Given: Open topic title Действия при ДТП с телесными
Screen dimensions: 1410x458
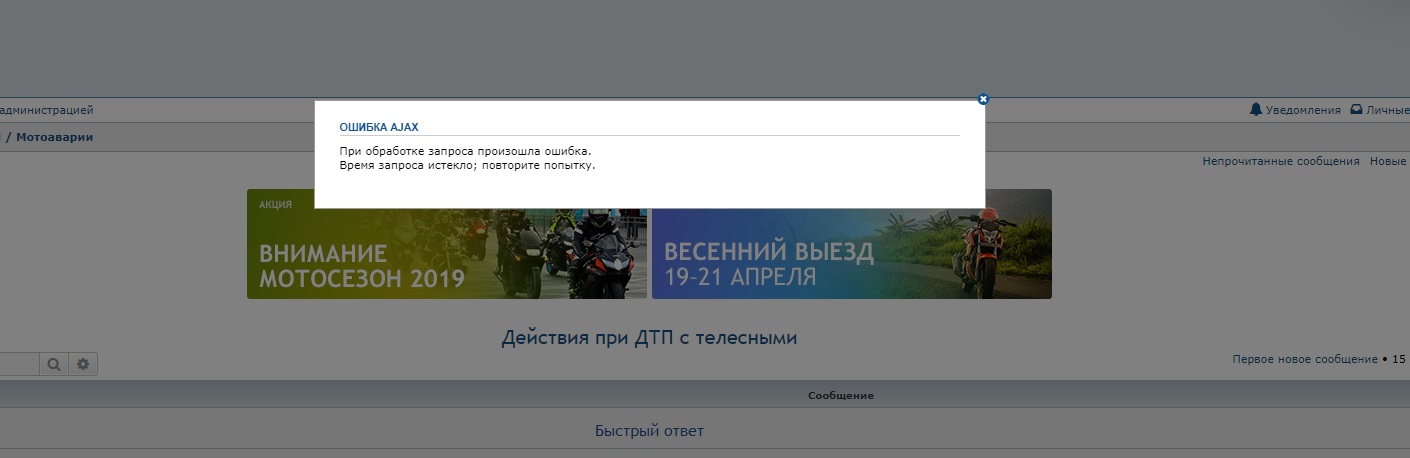Looking at the screenshot, I should pos(649,338).
